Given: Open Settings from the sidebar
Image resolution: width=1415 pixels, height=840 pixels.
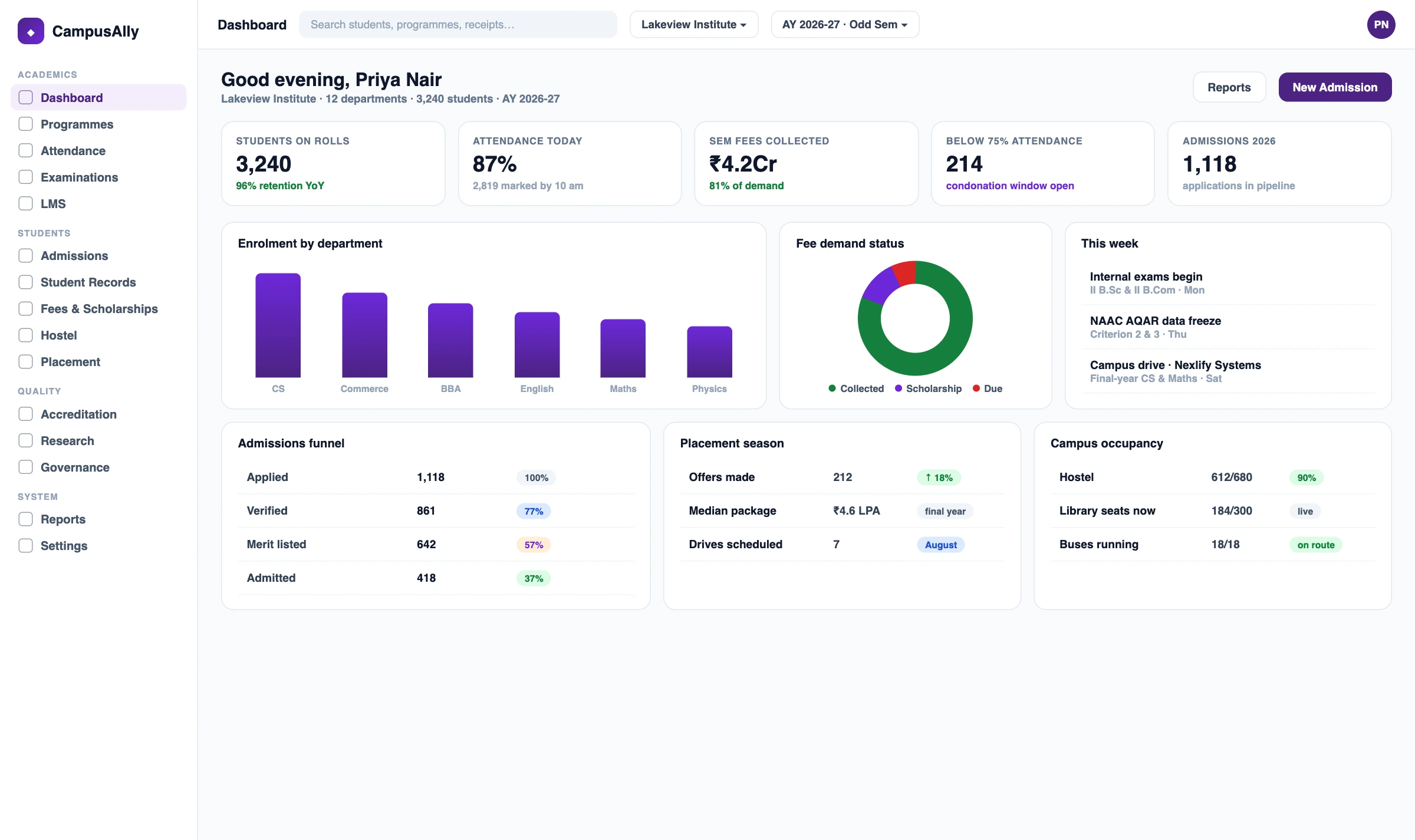Looking at the screenshot, I should 98,545.
